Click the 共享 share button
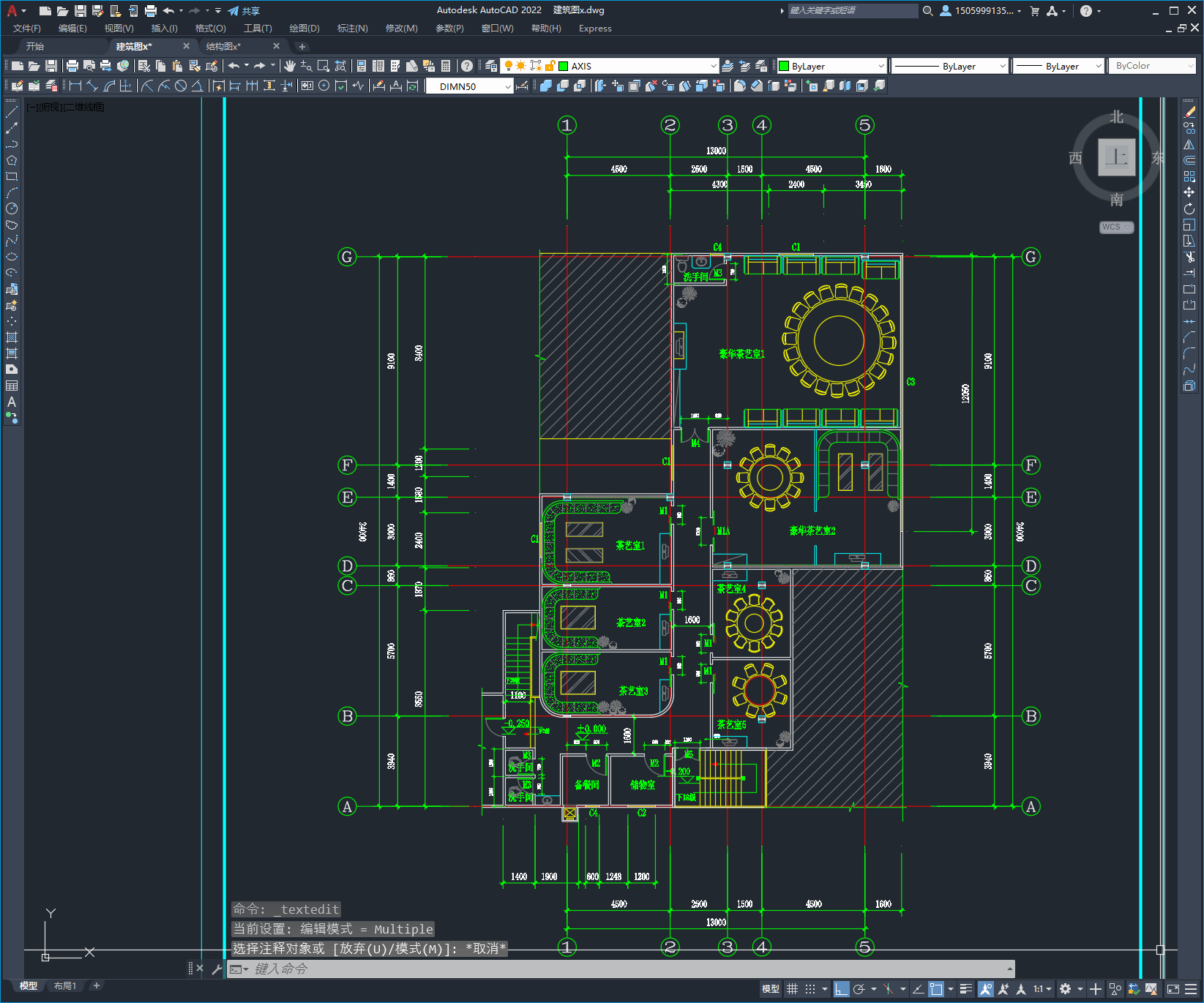The image size is (1204, 1003). tap(244, 11)
